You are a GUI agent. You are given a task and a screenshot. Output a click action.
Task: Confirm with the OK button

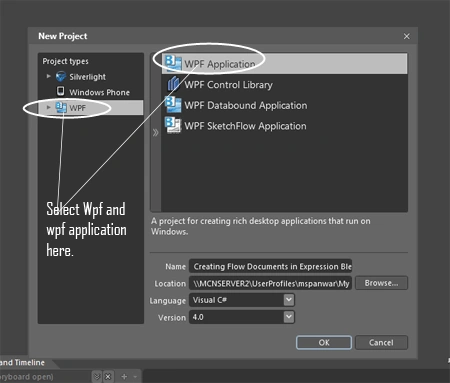[324, 343]
